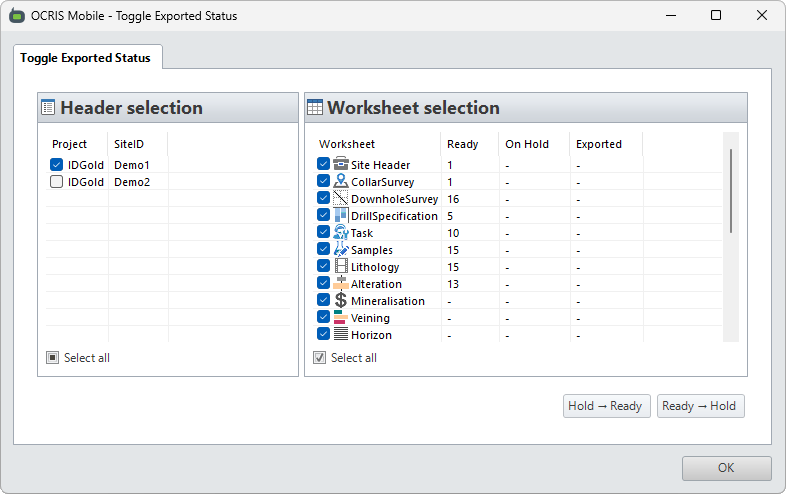Select the Toggle Exported Status tab
This screenshot has width=786, height=494.
(88, 57)
